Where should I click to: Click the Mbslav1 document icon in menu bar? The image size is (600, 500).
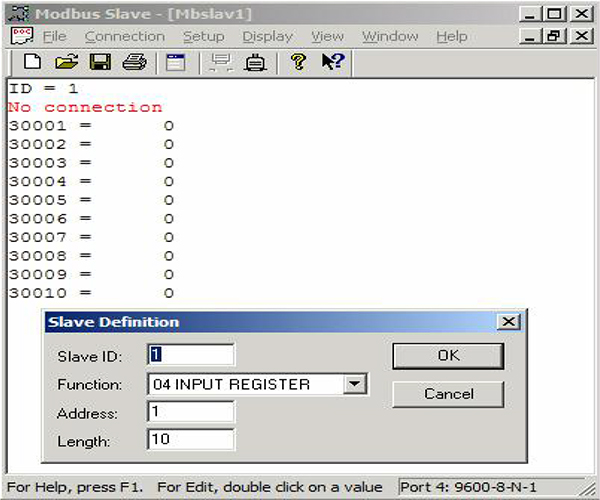(21, 36)
